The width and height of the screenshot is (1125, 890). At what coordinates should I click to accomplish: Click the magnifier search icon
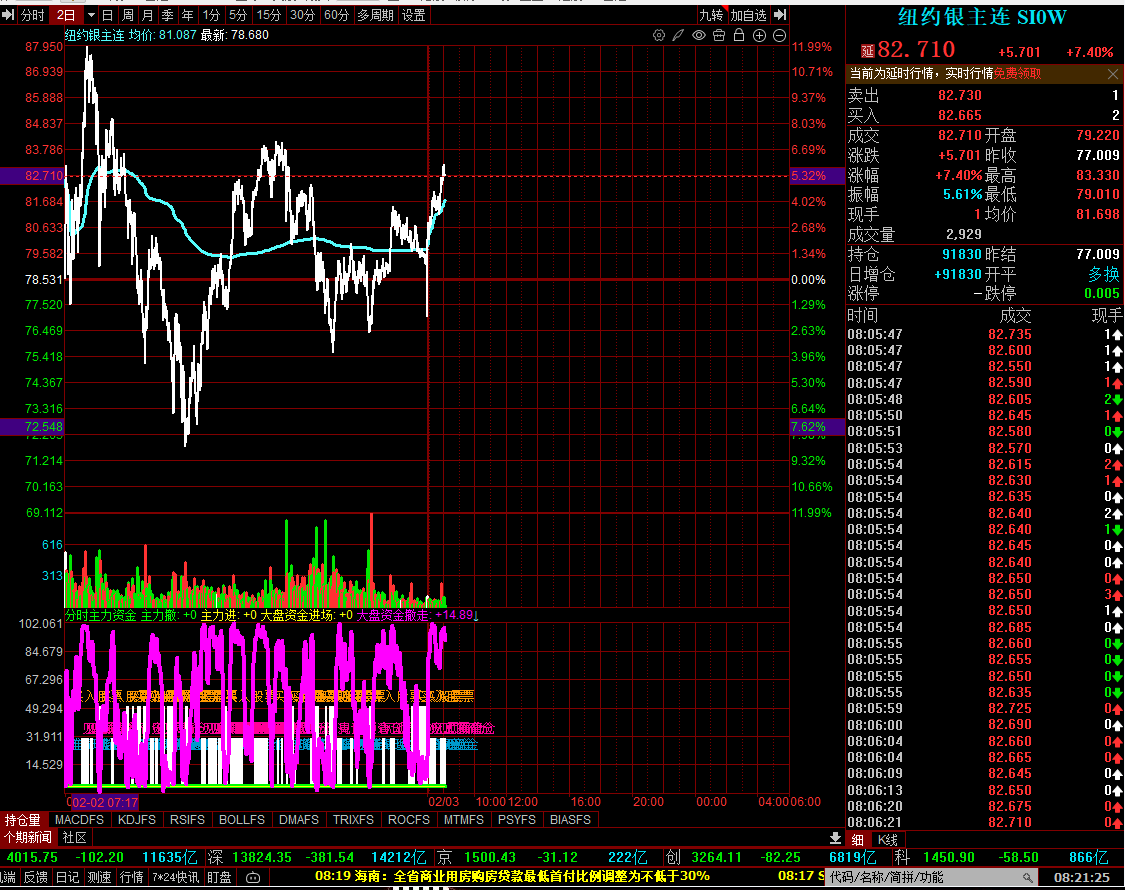point(1028,877)
